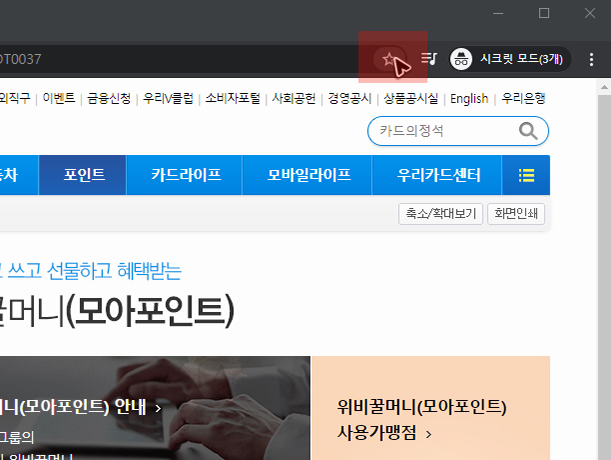Minimize the browser window
The width and height of the screenshot is (611, 460).
[498, 13]
